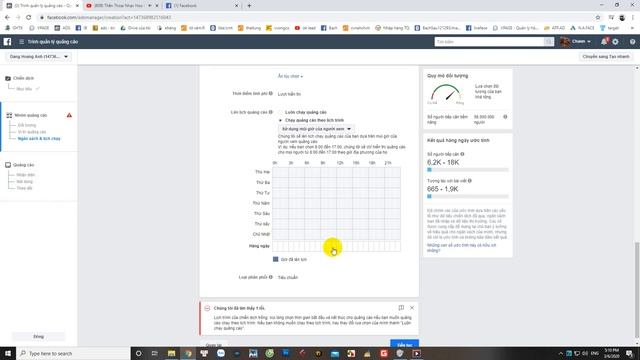Click a Thứ Sáu schedule grid cell
Screen dimensions: 640x360
[x=336, y=213]
